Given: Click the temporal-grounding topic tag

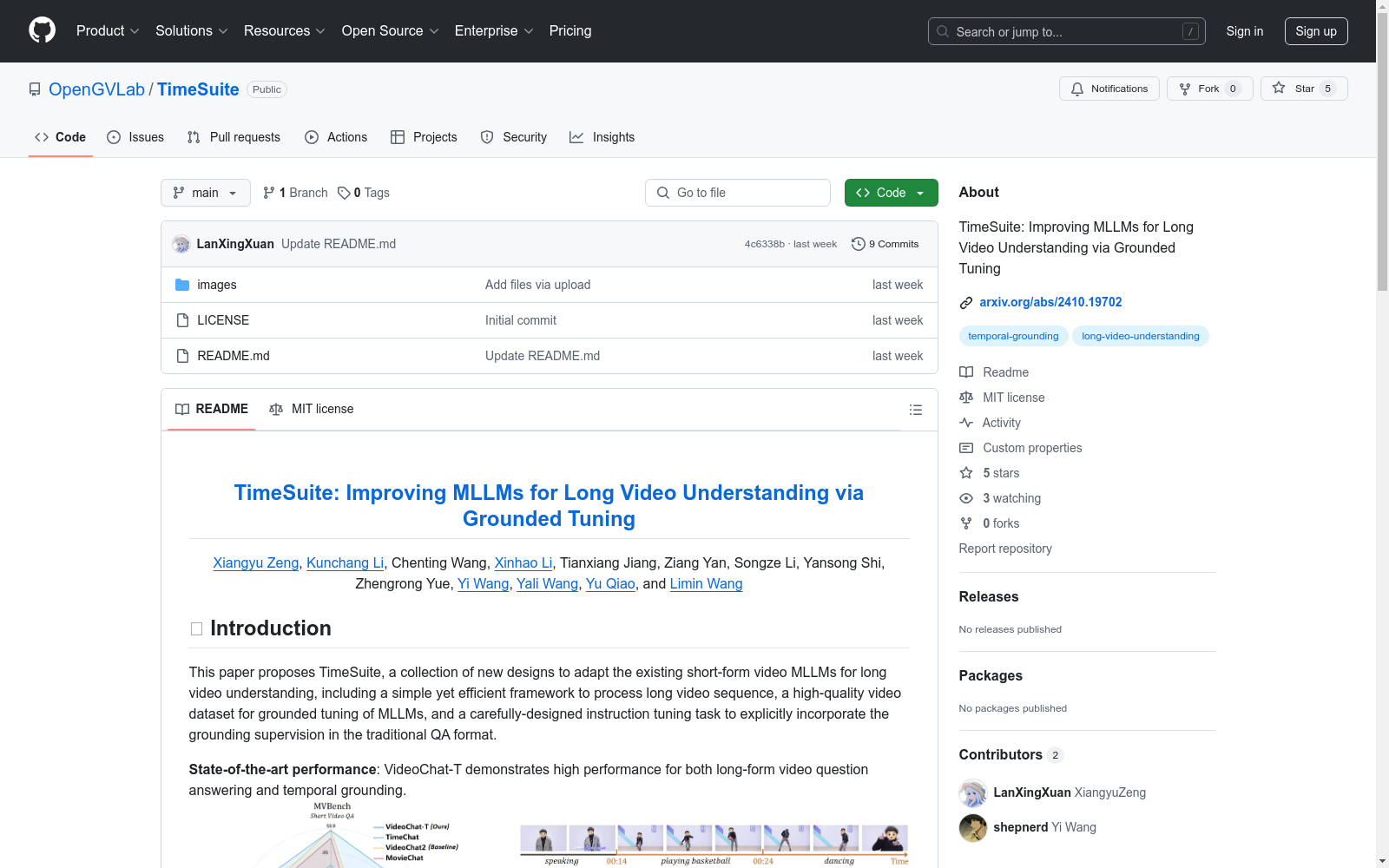Looking at the screenshot, I should (x=1013, y=336).
